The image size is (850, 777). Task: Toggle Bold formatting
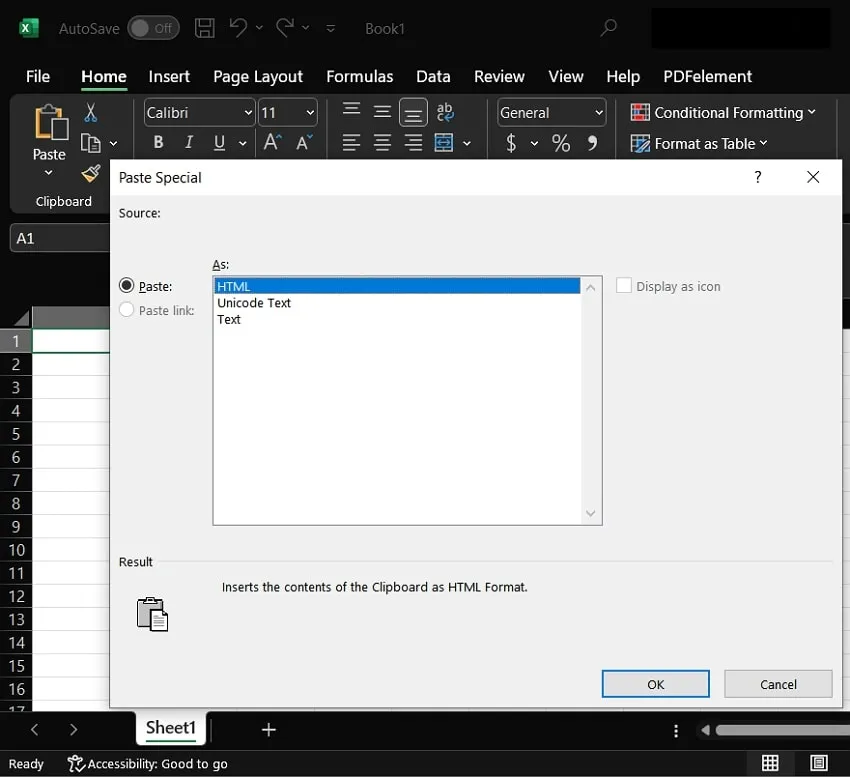pyautogui.click(x=158, y=143)
